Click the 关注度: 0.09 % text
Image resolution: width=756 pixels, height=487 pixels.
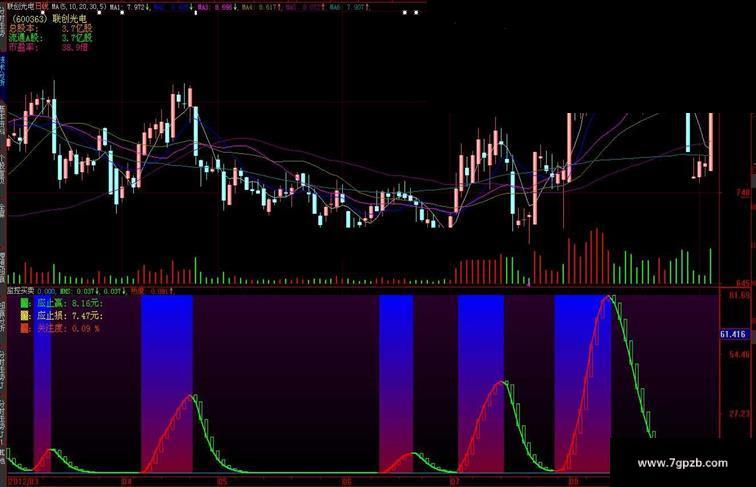pos(68,328)
